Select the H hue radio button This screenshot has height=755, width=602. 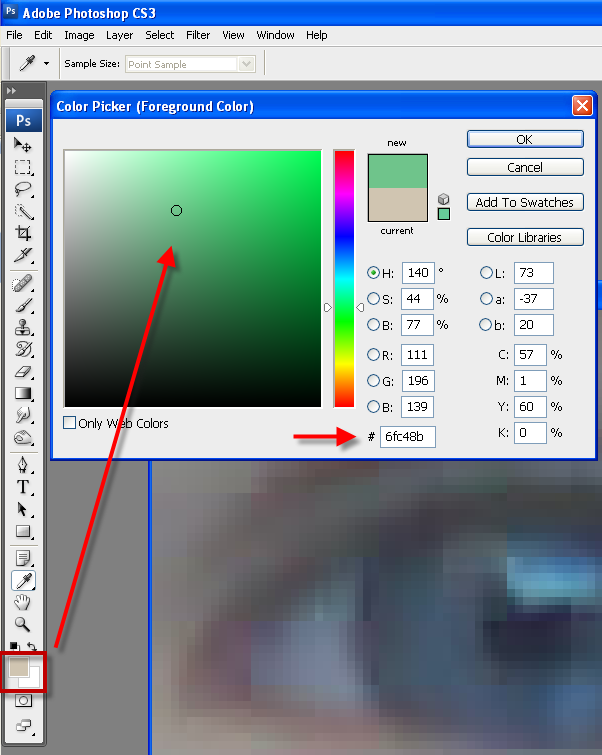coord(373,273)
